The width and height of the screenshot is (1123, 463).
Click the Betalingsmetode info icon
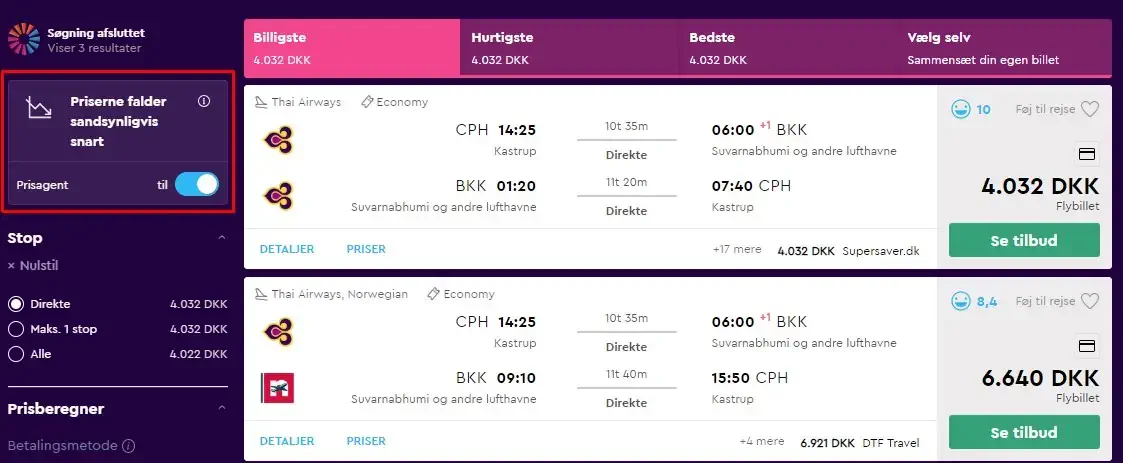pos(128,446)
